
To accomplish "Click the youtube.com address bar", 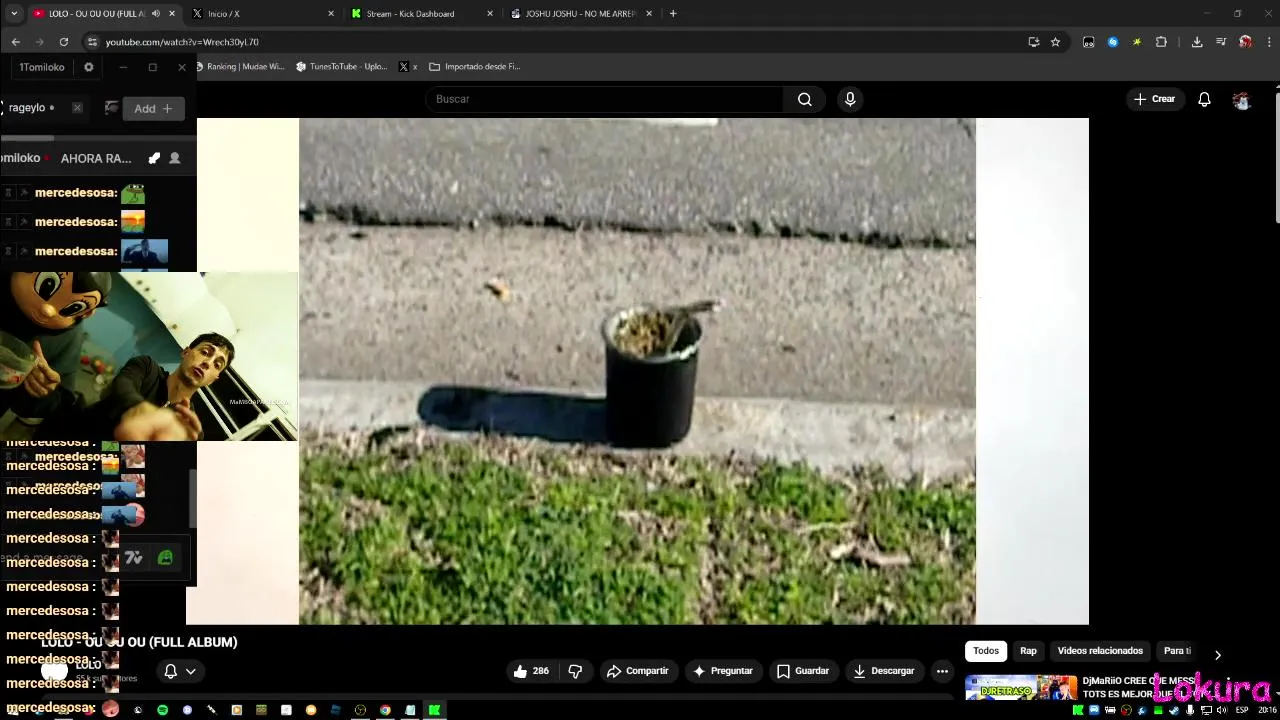I will tap(560, 42).
